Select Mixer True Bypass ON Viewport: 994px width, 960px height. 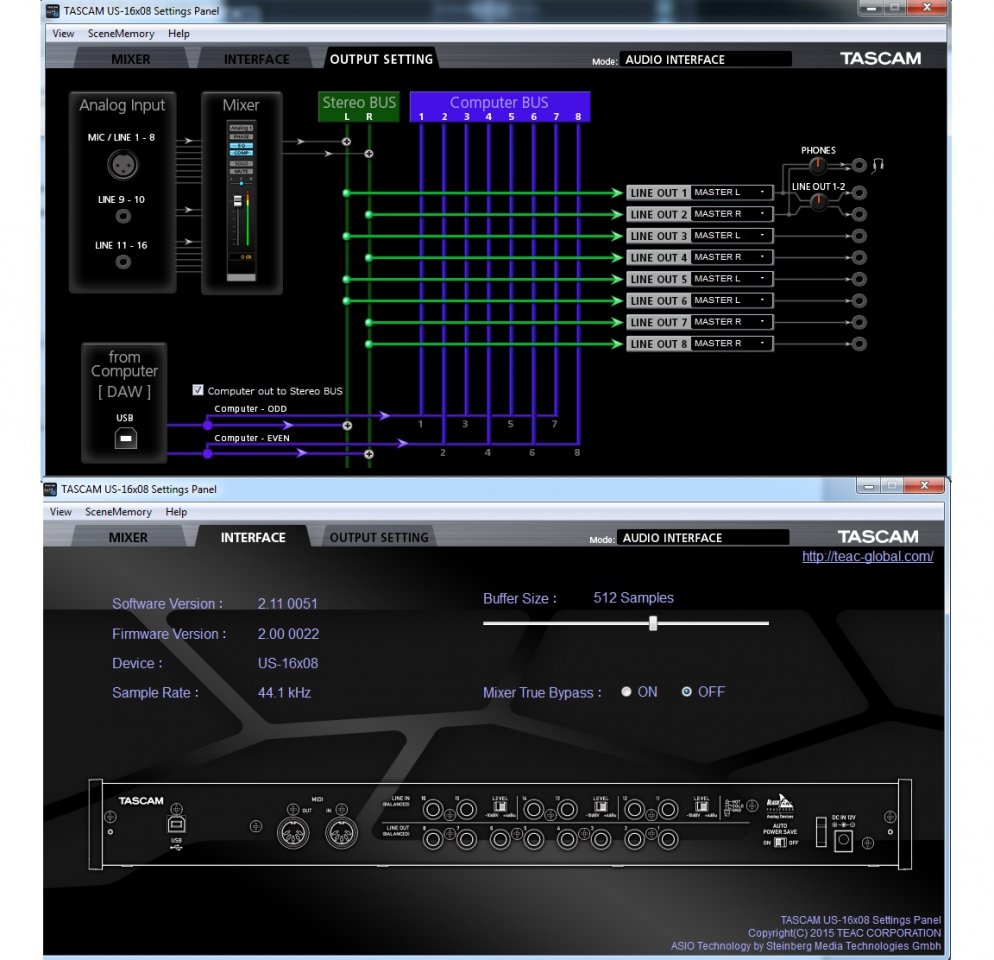click(x=626, y=692)
